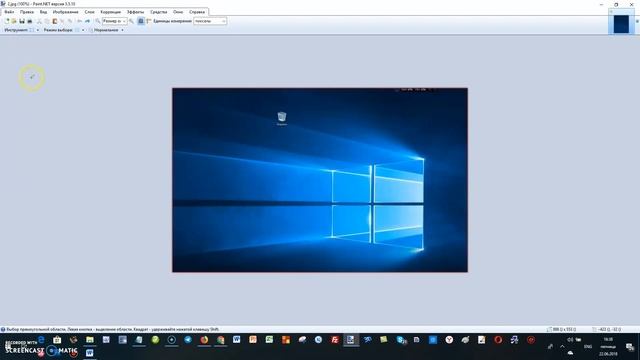Click the Cut scissors icon
The width and height of the screenshot is (640, 360).
[39, 21]
